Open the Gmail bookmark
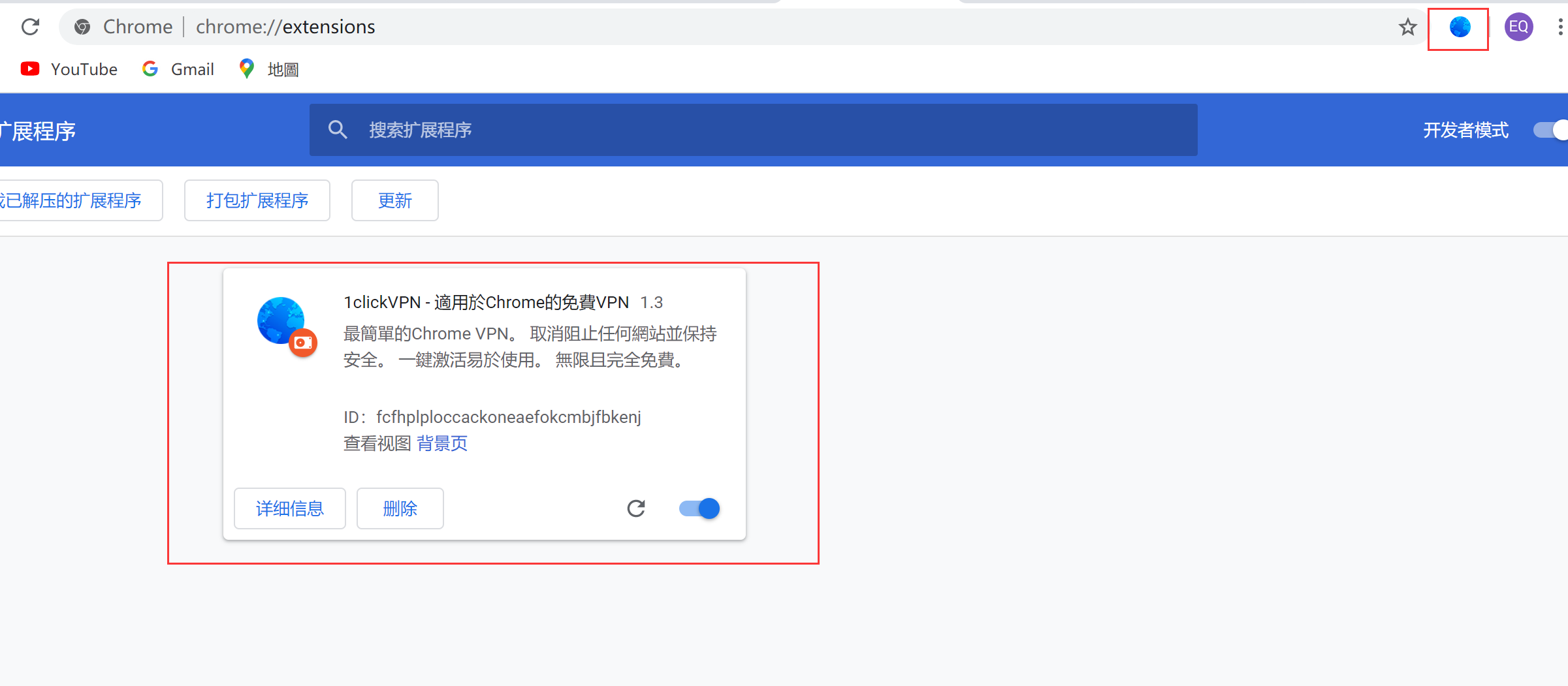 178,69
